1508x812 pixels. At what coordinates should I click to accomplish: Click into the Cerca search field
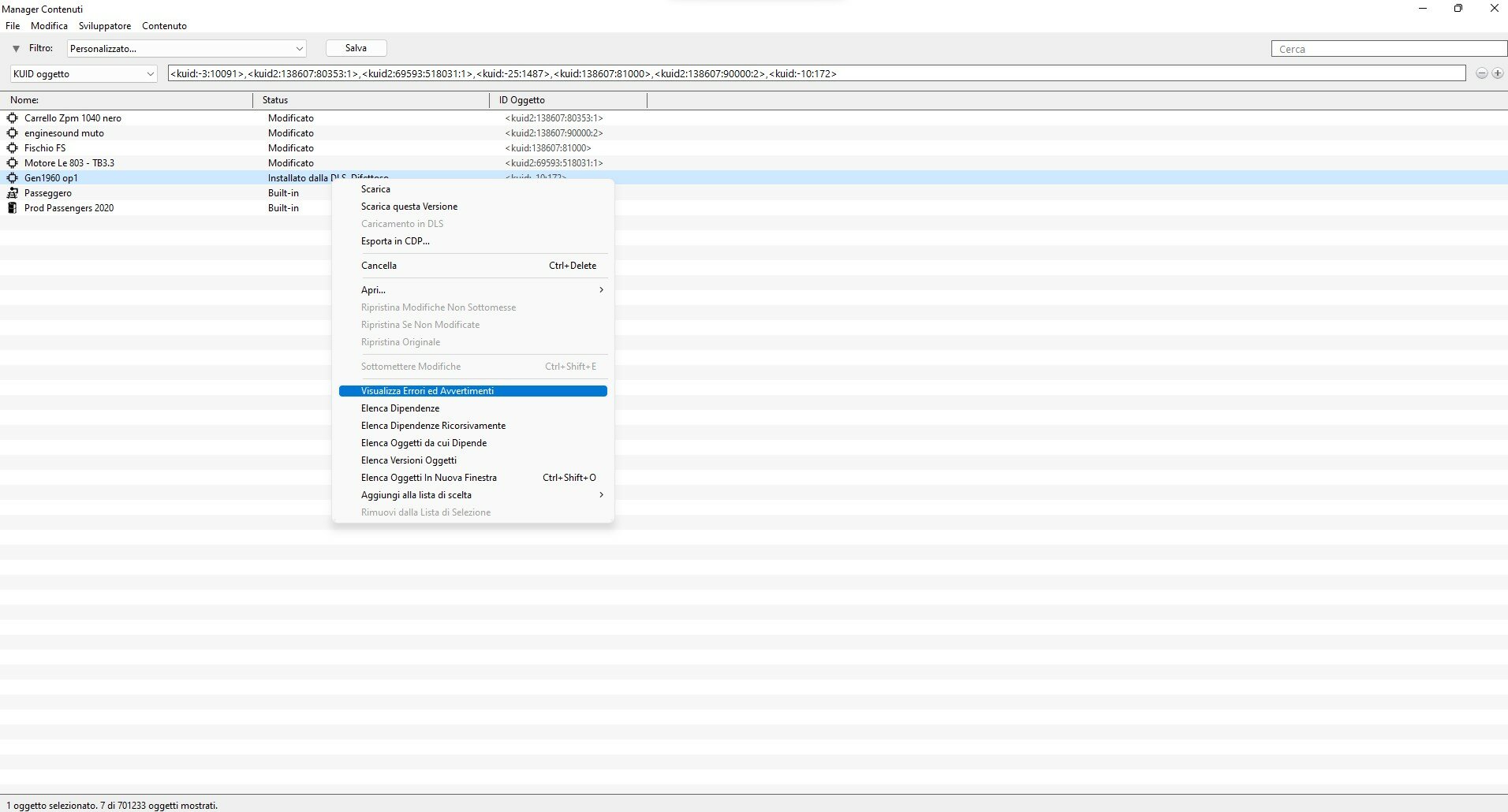(1389, 49)
